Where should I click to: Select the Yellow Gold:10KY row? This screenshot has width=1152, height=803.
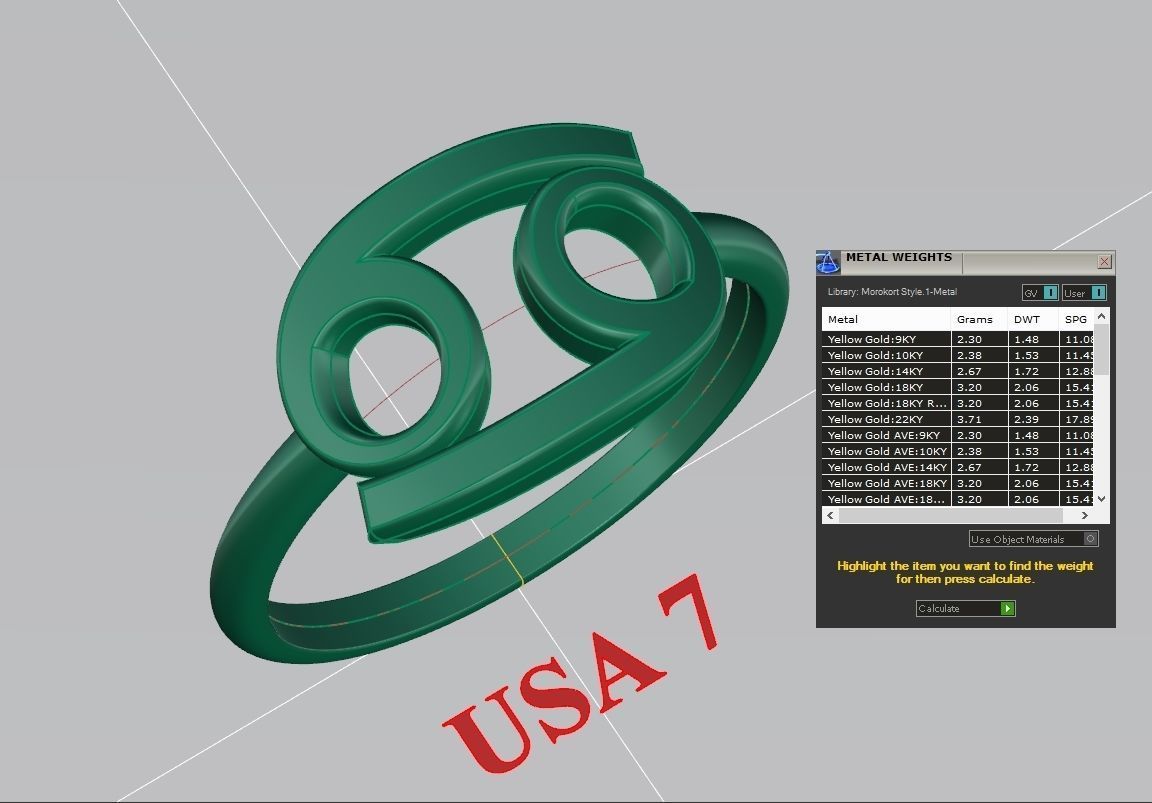click(x=957, y=356)
